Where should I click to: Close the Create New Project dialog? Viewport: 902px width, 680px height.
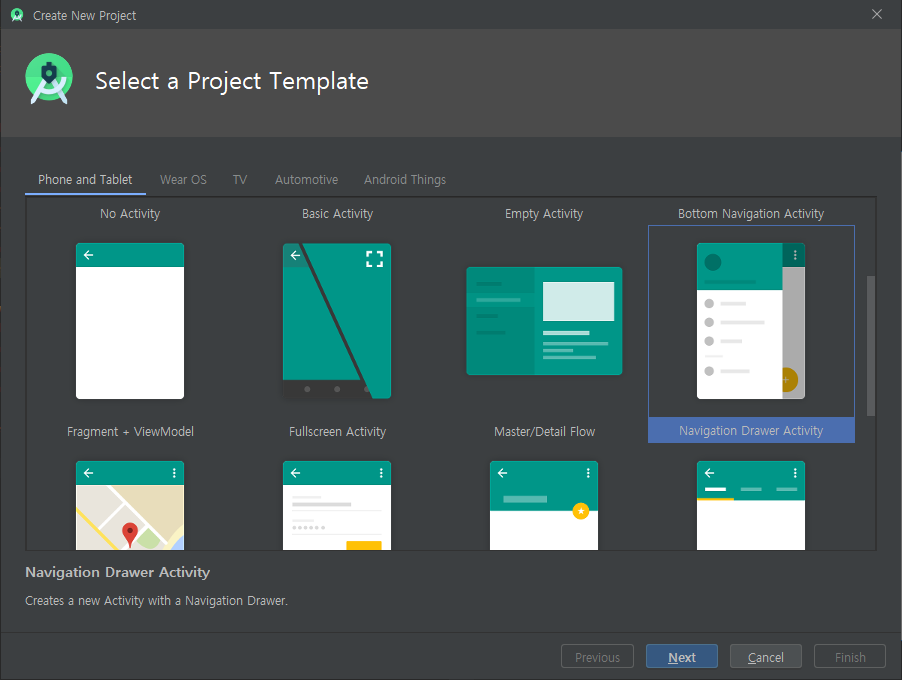click(877, 14)
